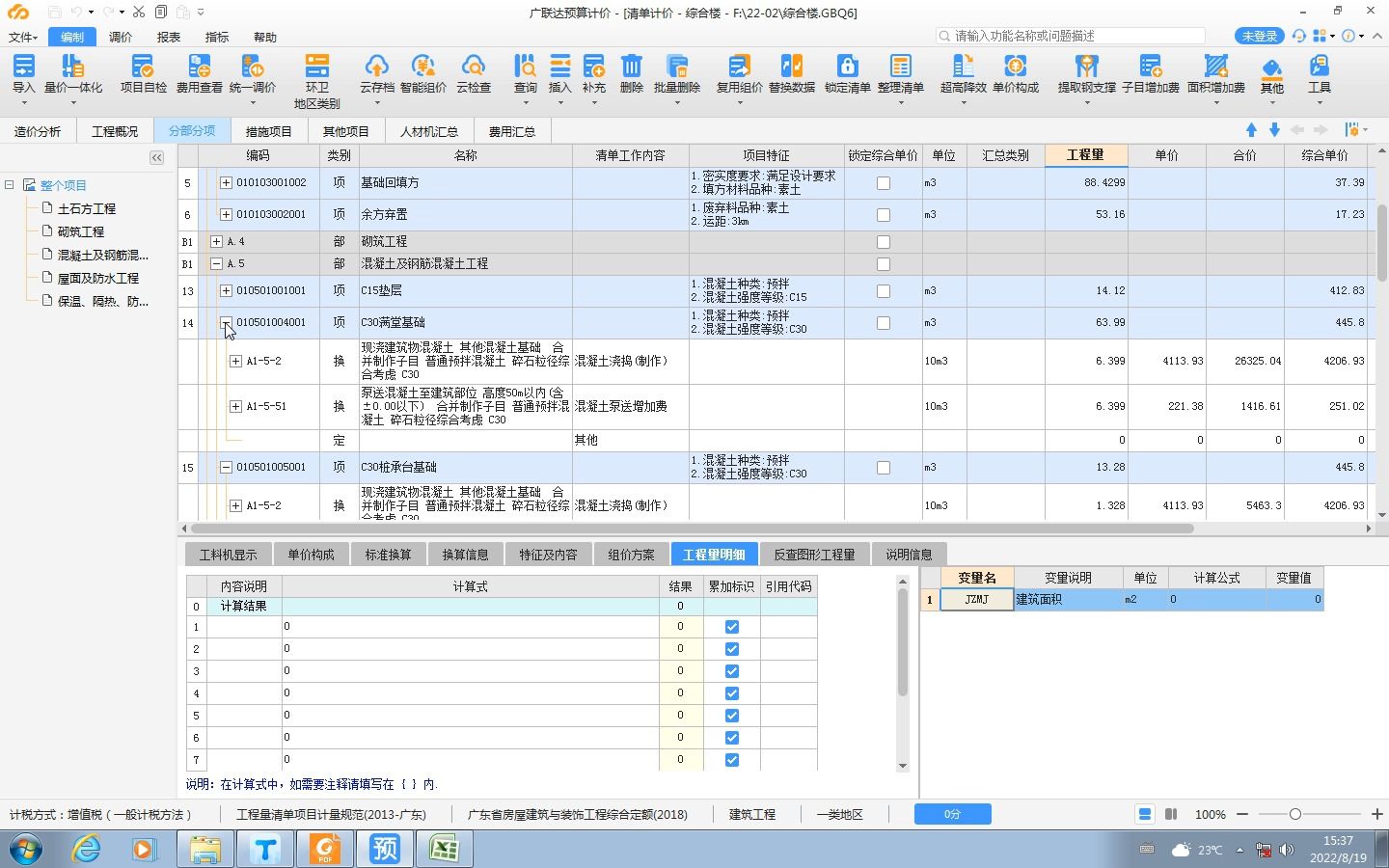
Task: Tick lock checkbox for C30满堂基础 row
Action: click(x=883, y=323)
